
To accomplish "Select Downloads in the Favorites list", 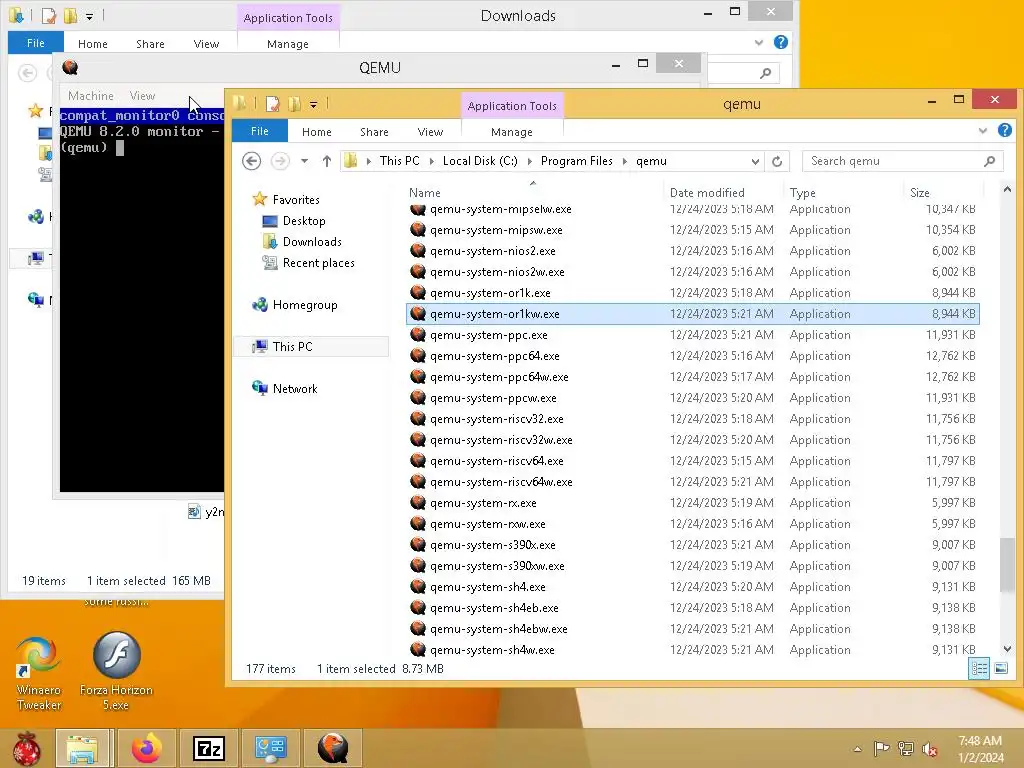I will coord(312,242).
